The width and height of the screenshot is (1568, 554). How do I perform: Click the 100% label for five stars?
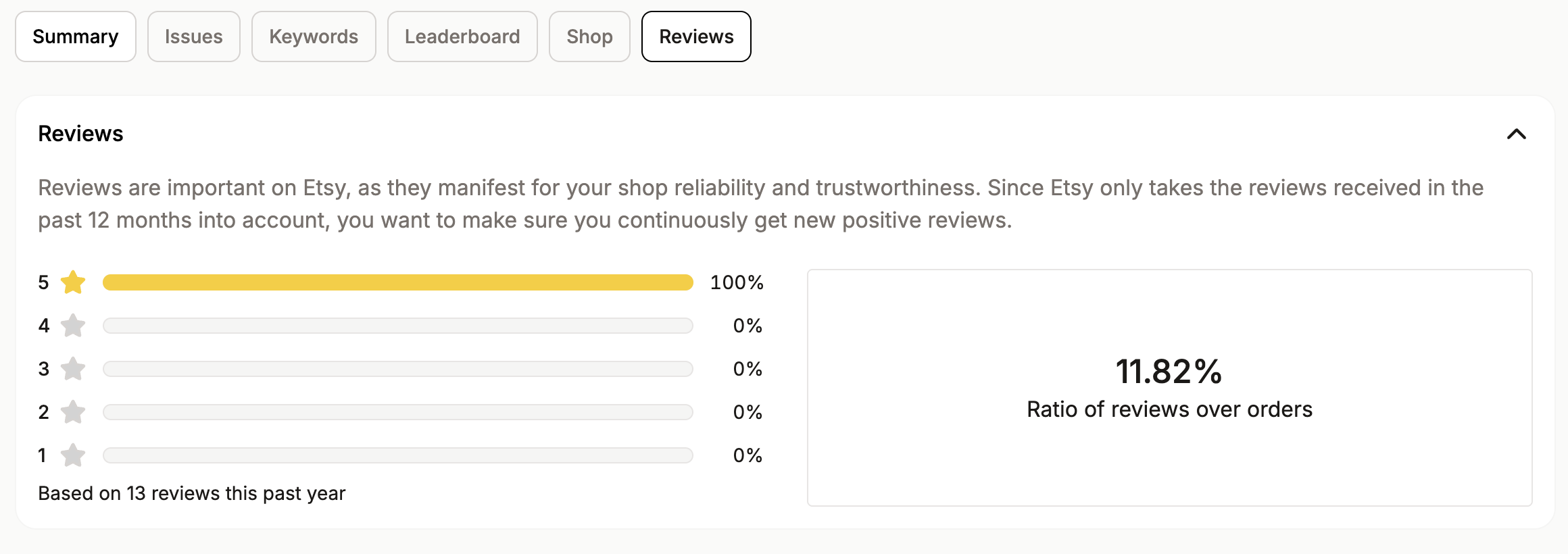point(737,282)
